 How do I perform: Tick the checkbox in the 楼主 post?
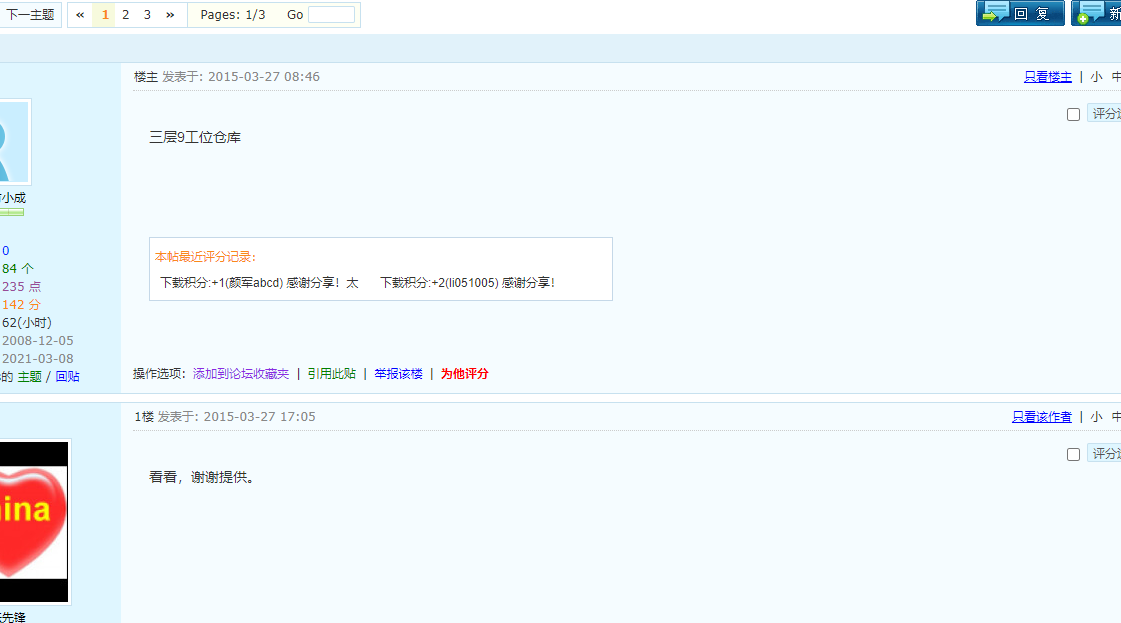point(1073,114)
